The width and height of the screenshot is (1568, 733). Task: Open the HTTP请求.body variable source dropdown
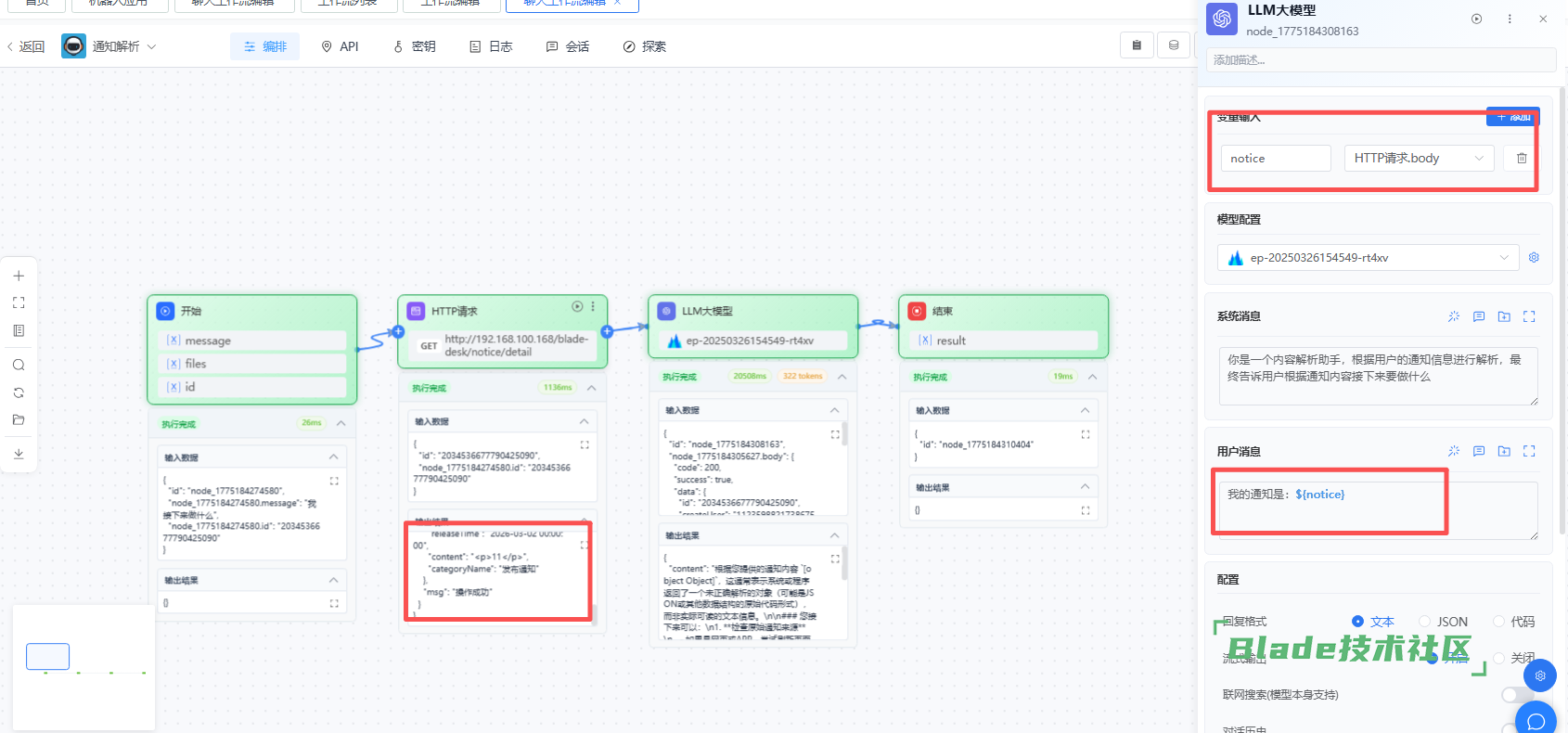(x=1419, y=159)
